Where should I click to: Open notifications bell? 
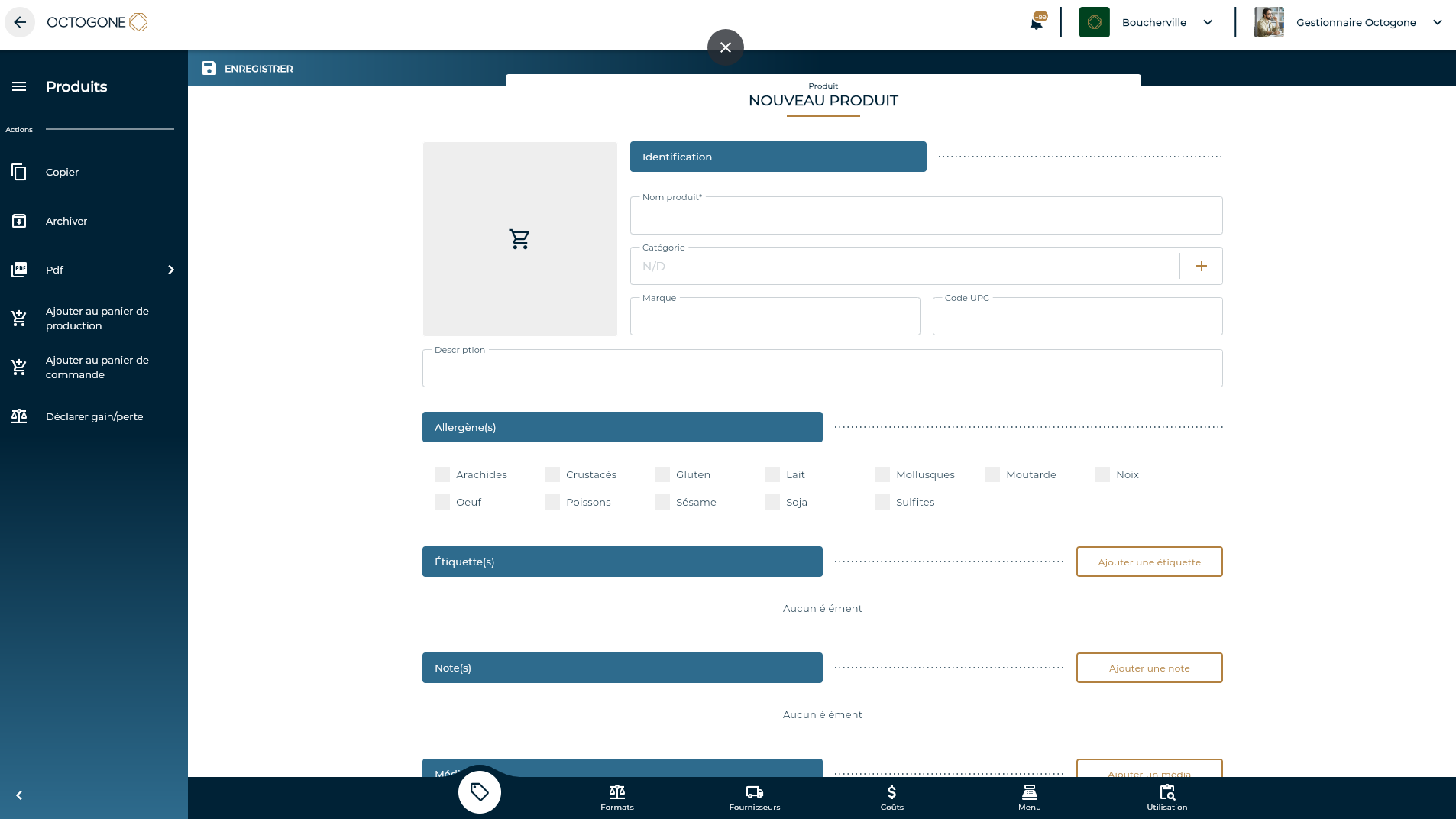click(x=1037, y=22)
